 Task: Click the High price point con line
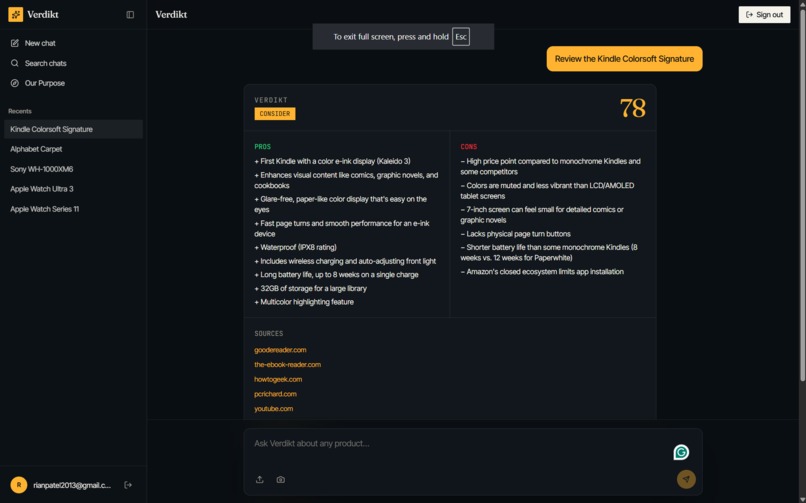pyautogui.click(x=551, y=166)
